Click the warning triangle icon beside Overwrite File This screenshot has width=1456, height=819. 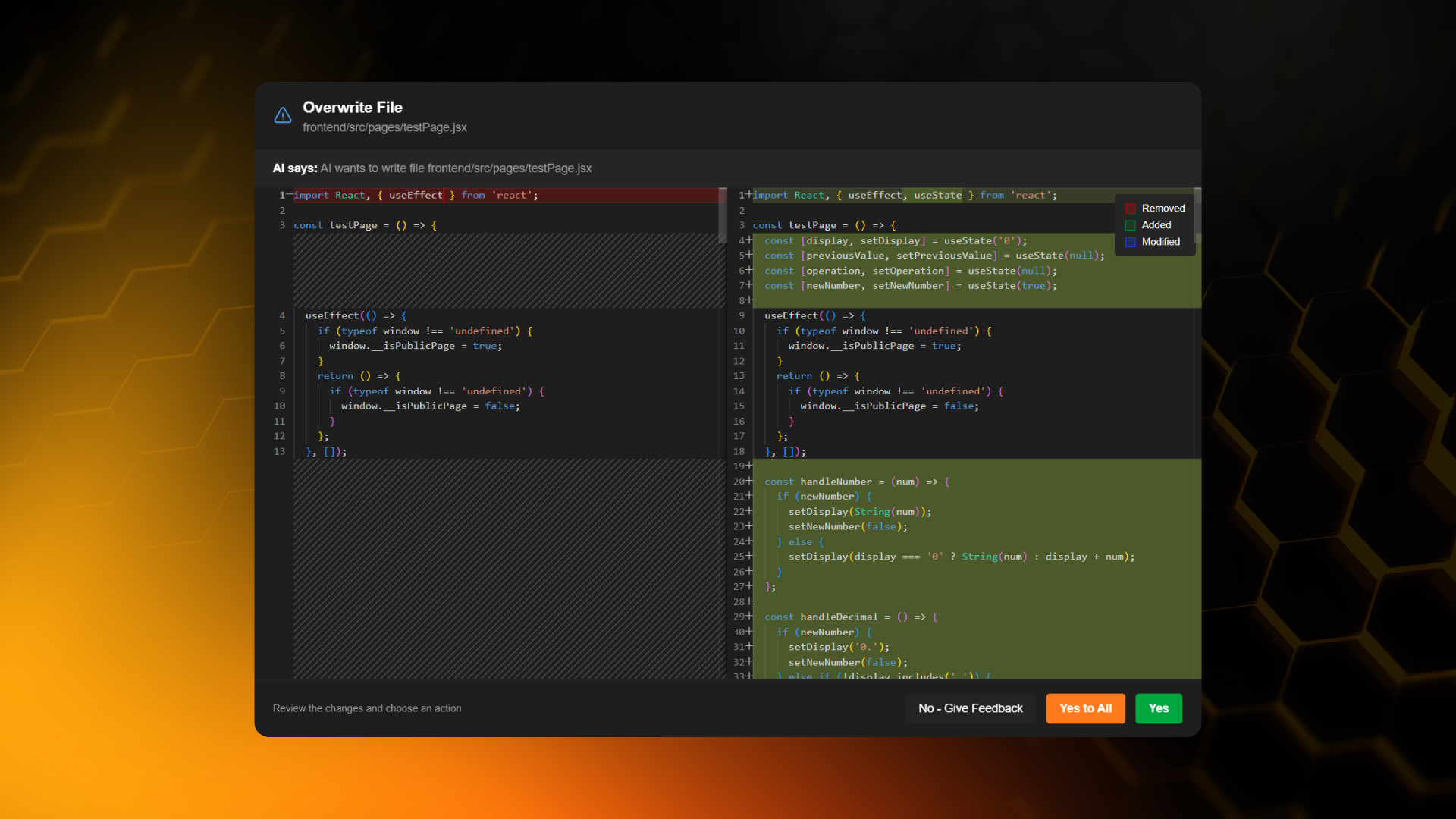pos(283,115)
